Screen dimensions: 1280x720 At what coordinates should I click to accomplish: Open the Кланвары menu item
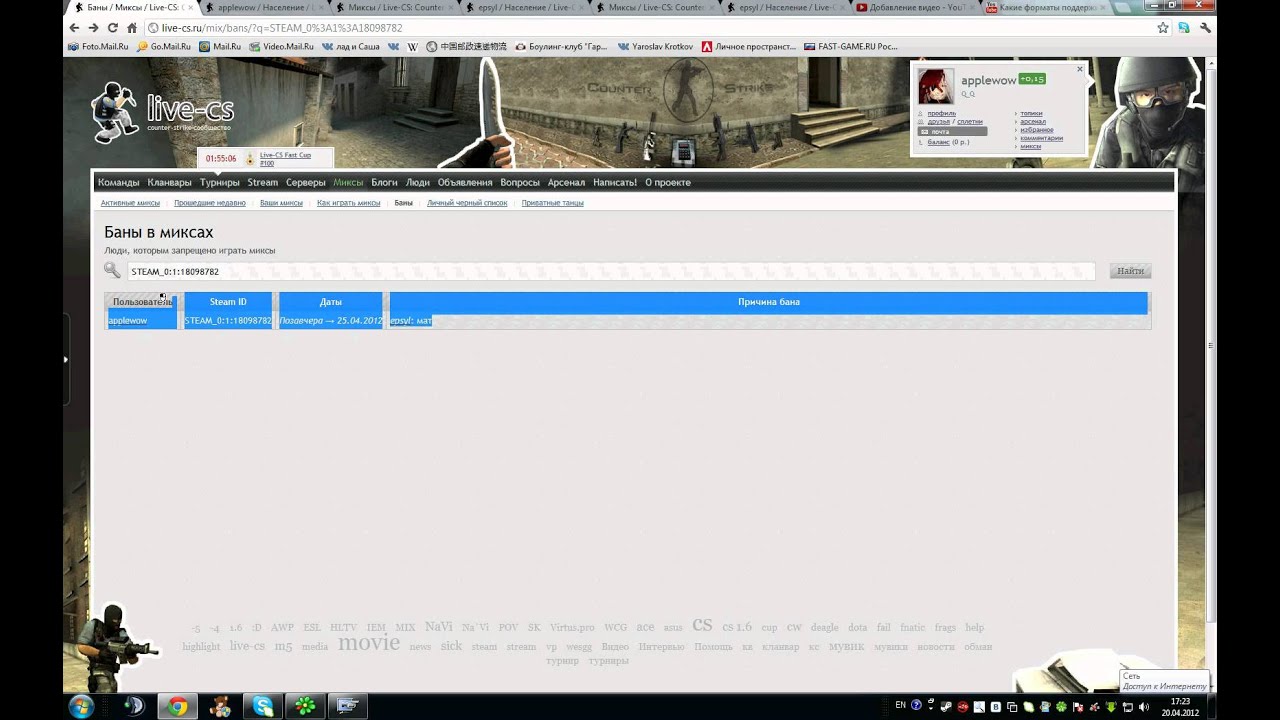click(x=169, y=182)
